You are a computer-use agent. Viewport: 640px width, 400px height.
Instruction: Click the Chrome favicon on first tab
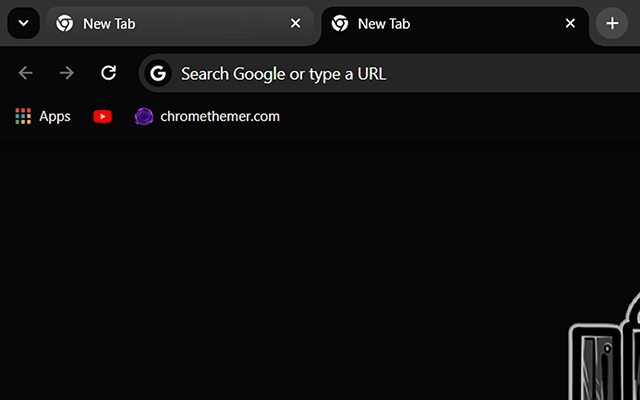(x=64, y=23)
